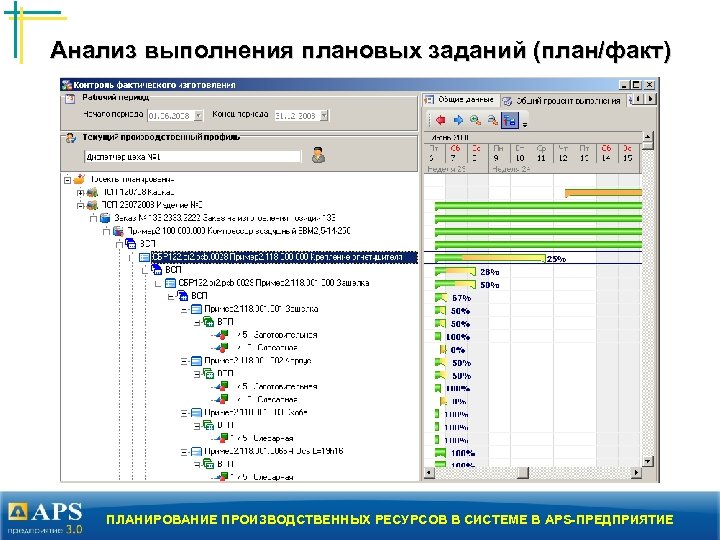Toggle the highlighted Gantt structure view button
This screenshot has width=720, height=540.
[x=510, y=120]
